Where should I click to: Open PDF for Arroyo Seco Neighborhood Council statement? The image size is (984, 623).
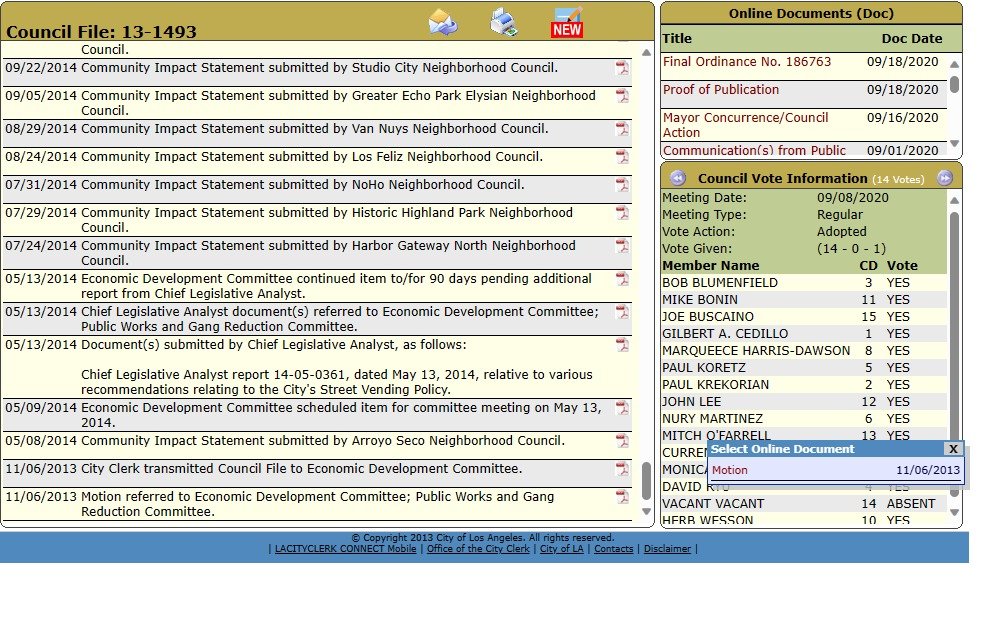point(622,442)
